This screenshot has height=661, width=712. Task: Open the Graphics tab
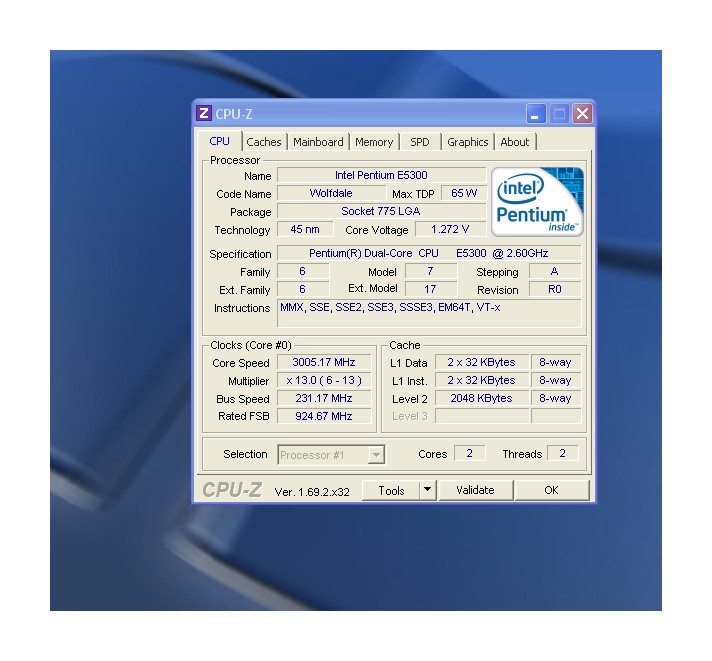click(x=468, y=142)
